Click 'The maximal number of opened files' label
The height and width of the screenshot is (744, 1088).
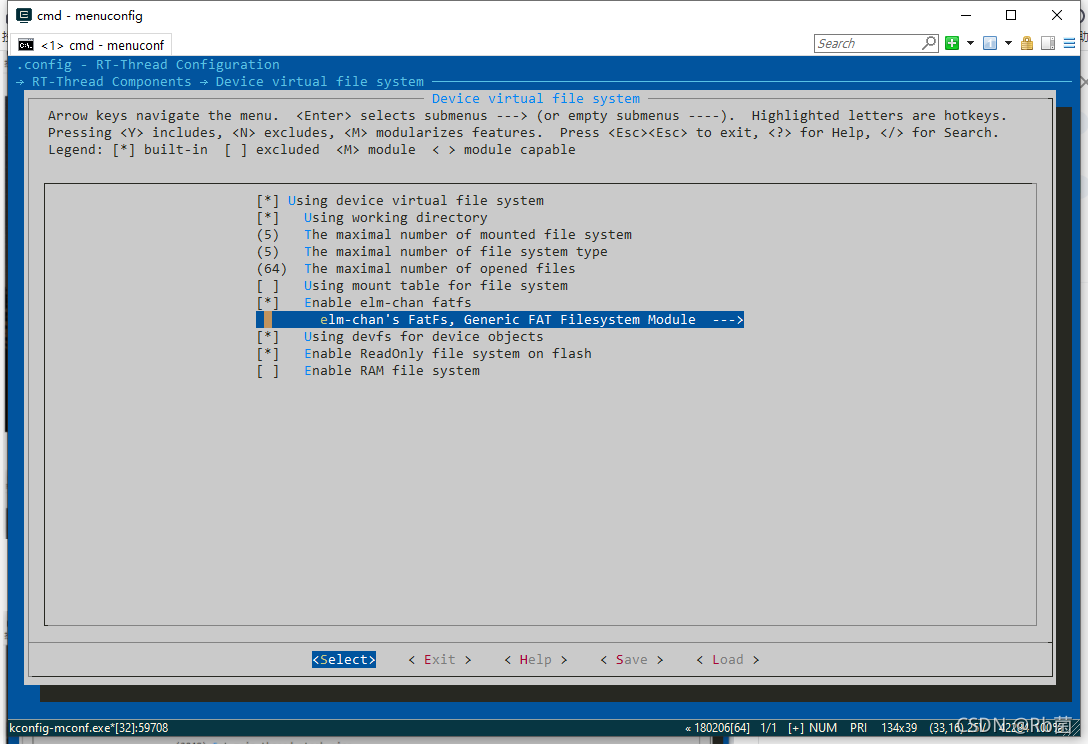click(x=440, y=269)
